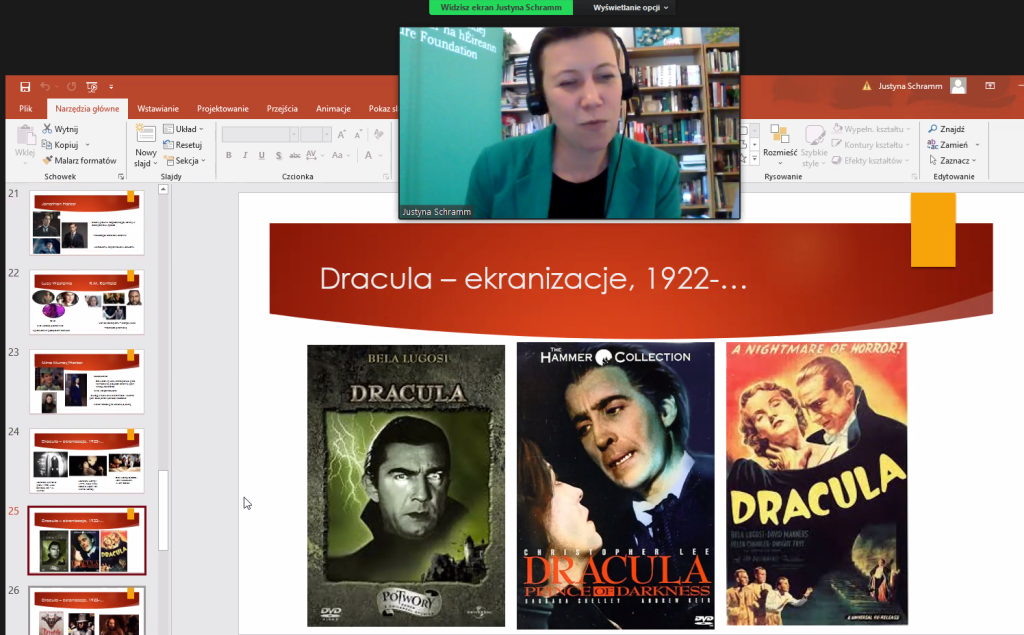Click the Wytnij (cut) scissors icon
1024x635 pixels.
(x=47, y=129)
